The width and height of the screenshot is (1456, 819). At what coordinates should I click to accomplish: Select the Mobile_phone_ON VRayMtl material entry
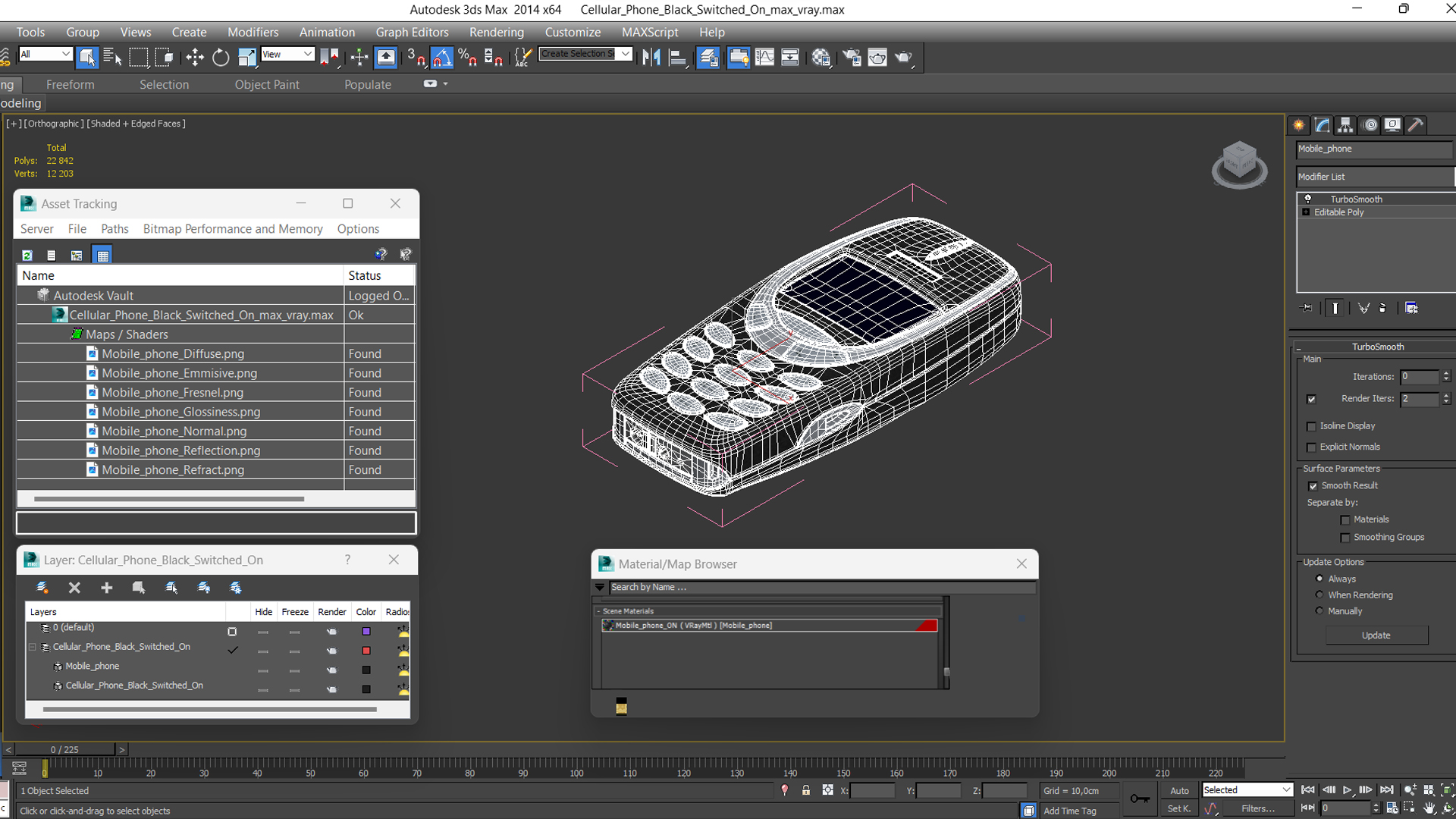point(770,626)
